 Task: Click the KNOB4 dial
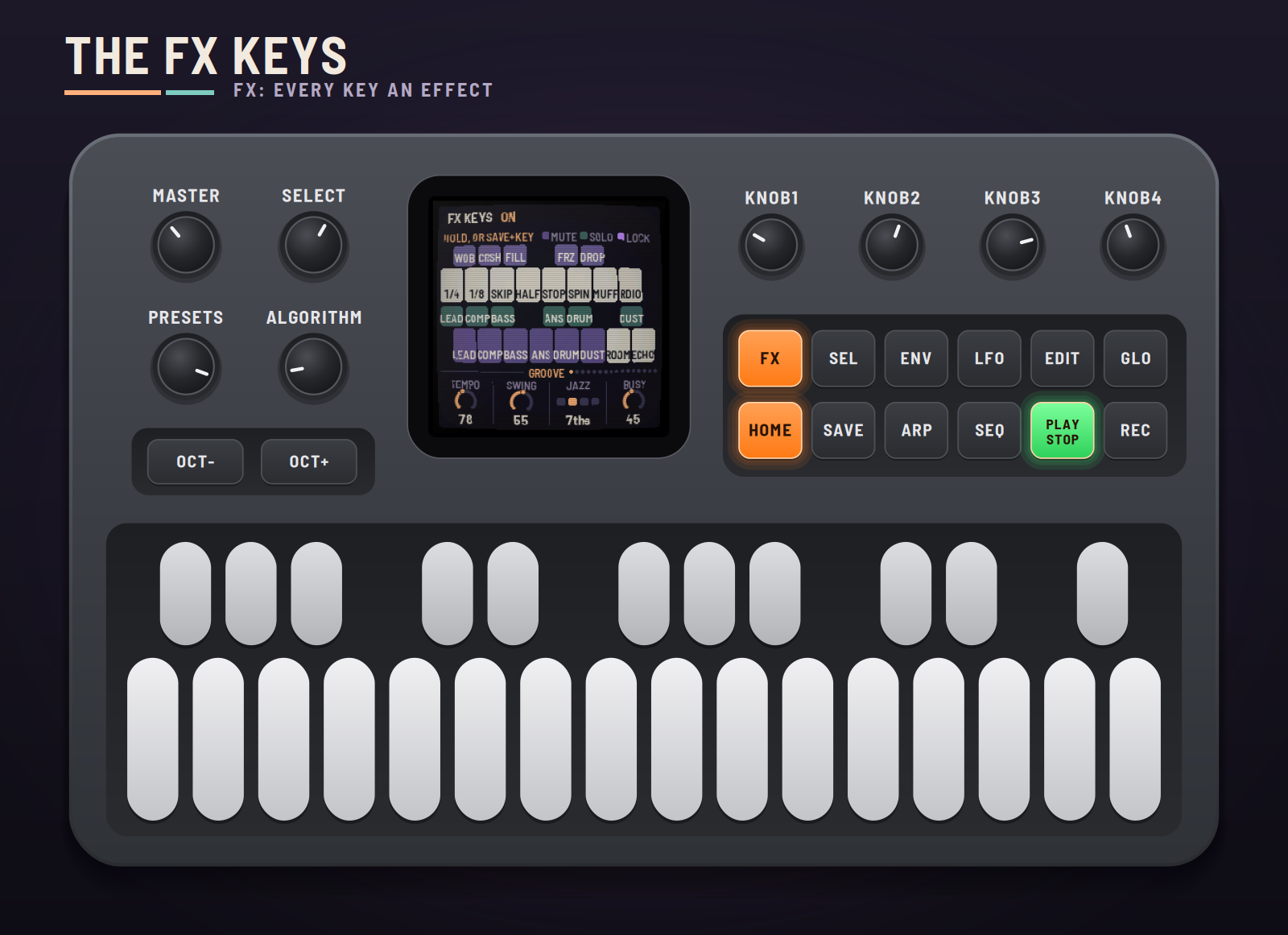point(1133,246)
